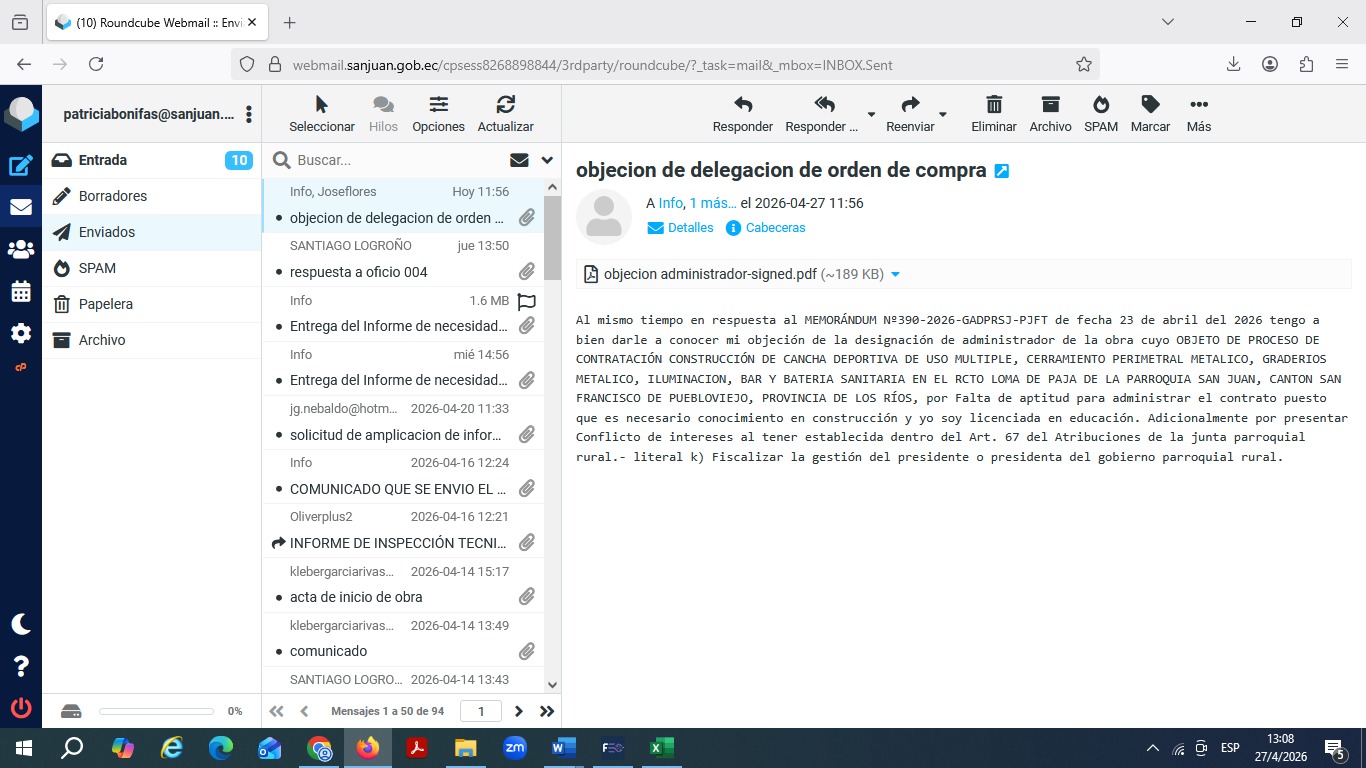Viewport: 1366px width, 768px height.
Task: Open attachment dropdown for objecion administrador-signed.pdf
Action: pyautogui.click(x=895, y=274)
